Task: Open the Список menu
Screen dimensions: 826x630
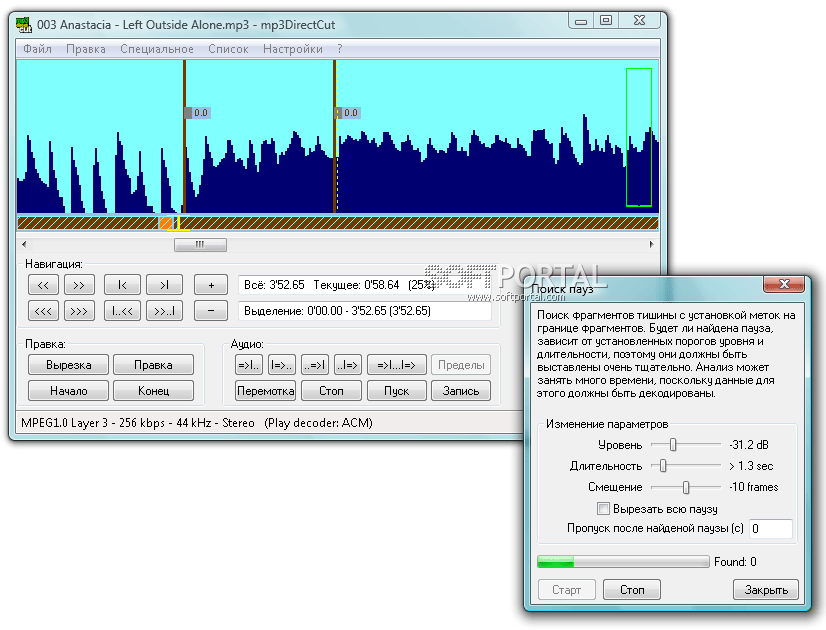Action: (228, 49)
